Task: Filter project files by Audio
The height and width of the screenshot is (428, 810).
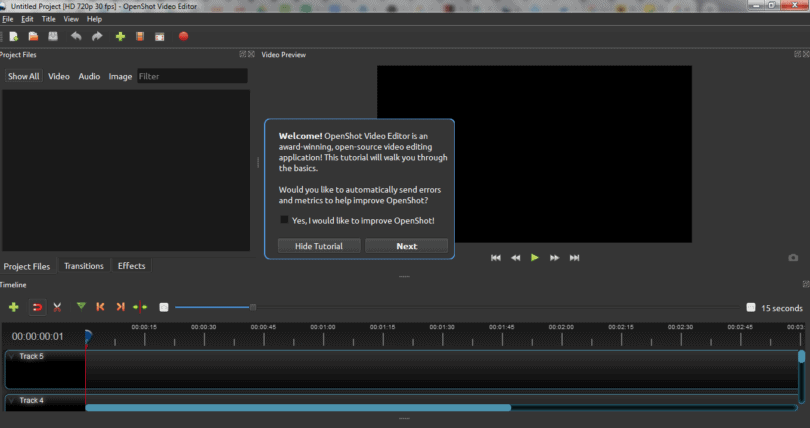Action: 89,76
